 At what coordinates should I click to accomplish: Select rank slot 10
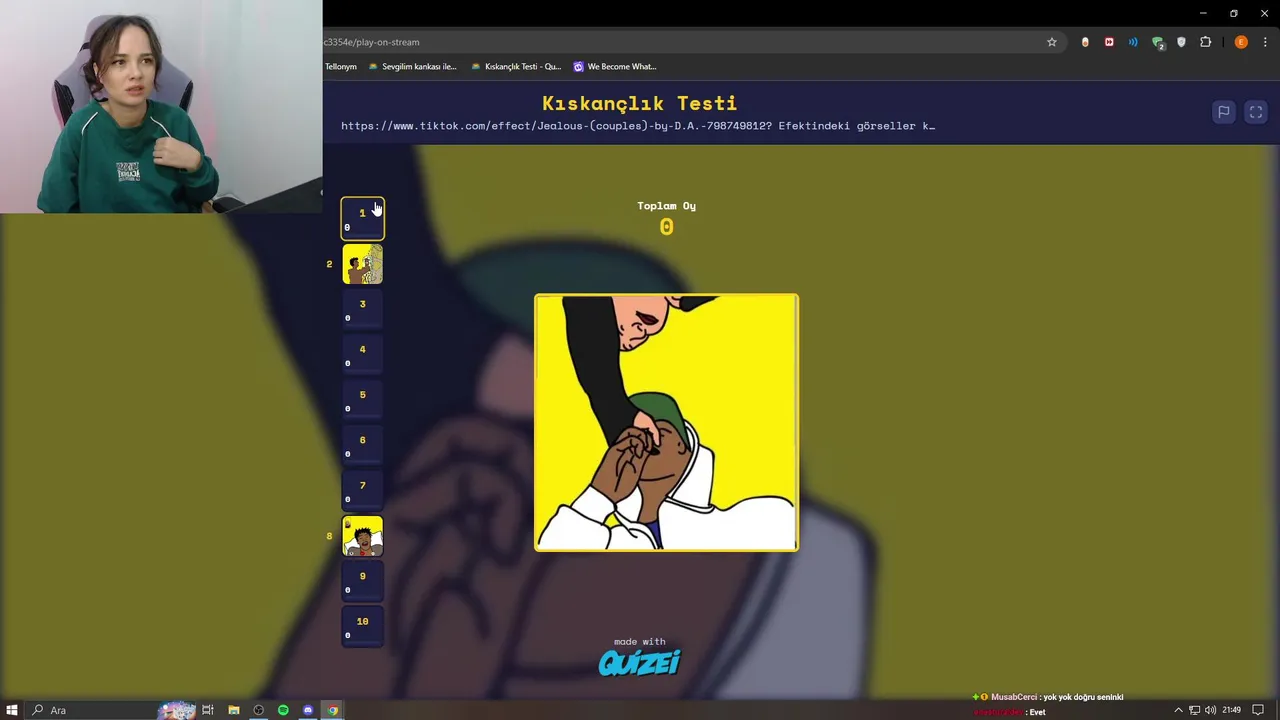point(362,627)
